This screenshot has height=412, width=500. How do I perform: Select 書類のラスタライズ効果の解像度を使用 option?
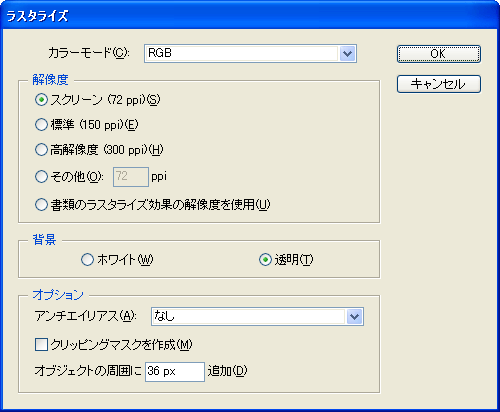(41, 205)
